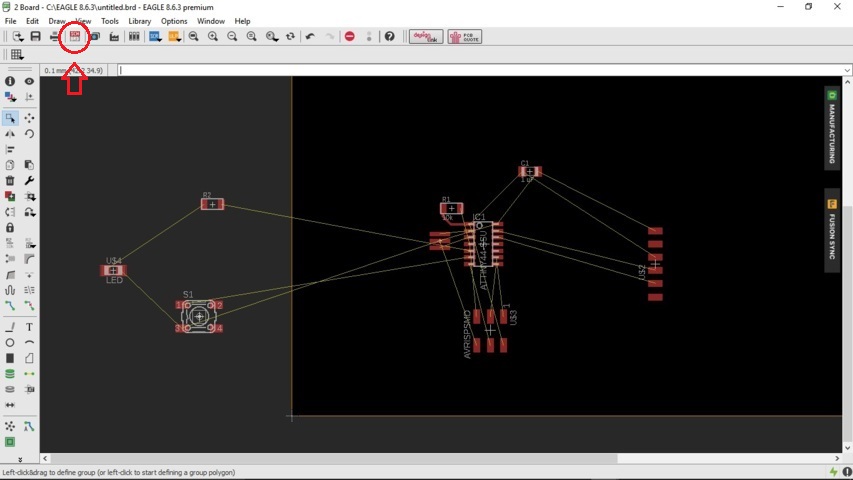Image resolution: width=853 pixels, height=480 pixels.
Task: Select the Dimension tool
Action: [10, 405]
